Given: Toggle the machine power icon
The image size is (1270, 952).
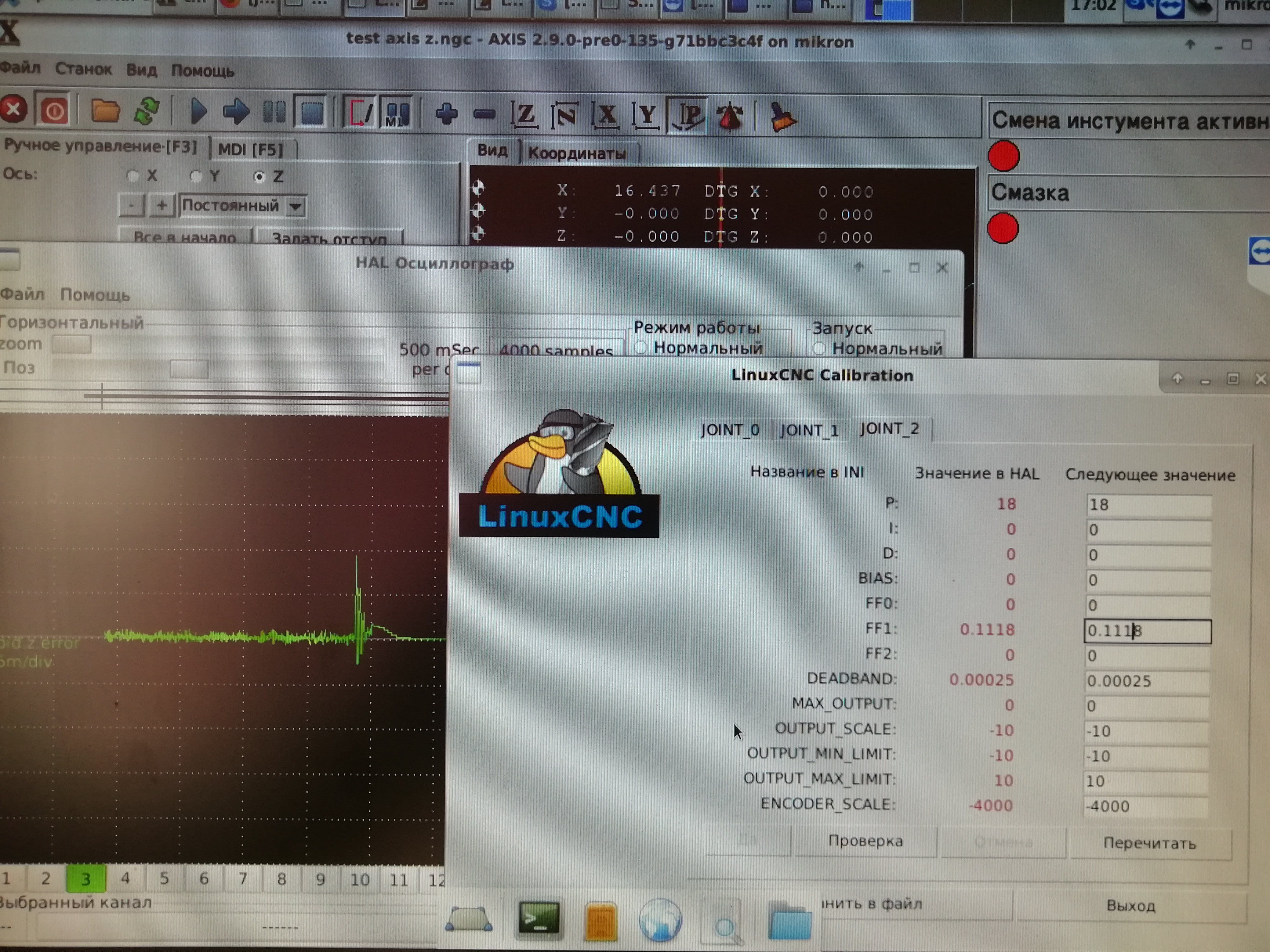Looking at the screenshot, I should pos(54,110).
